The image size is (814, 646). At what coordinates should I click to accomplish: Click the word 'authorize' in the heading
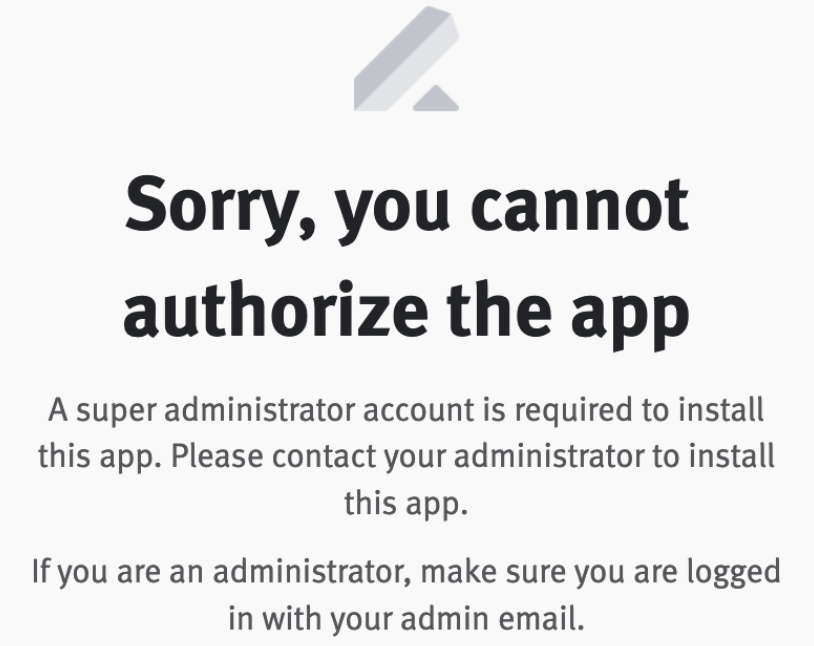point(275,309)
